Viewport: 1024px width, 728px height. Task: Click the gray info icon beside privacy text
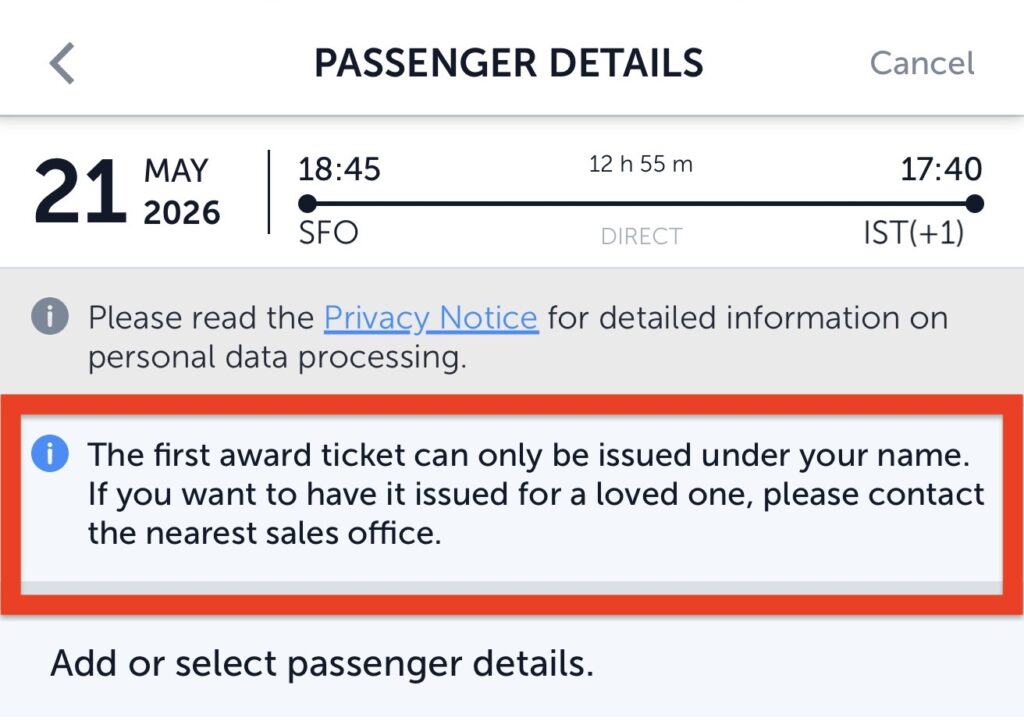[x=50, y=316]
